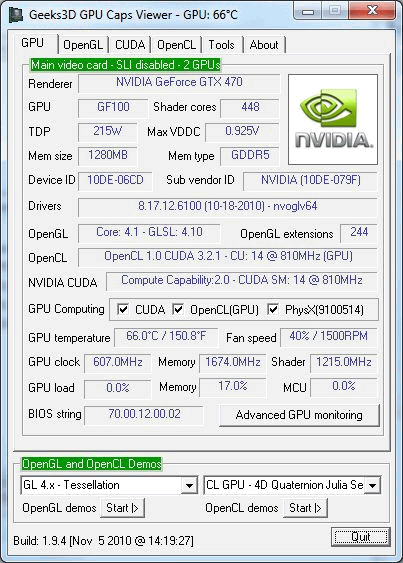
Task: Click the GPU Caps Viewer title bar icon
Action: pos(15,15)
